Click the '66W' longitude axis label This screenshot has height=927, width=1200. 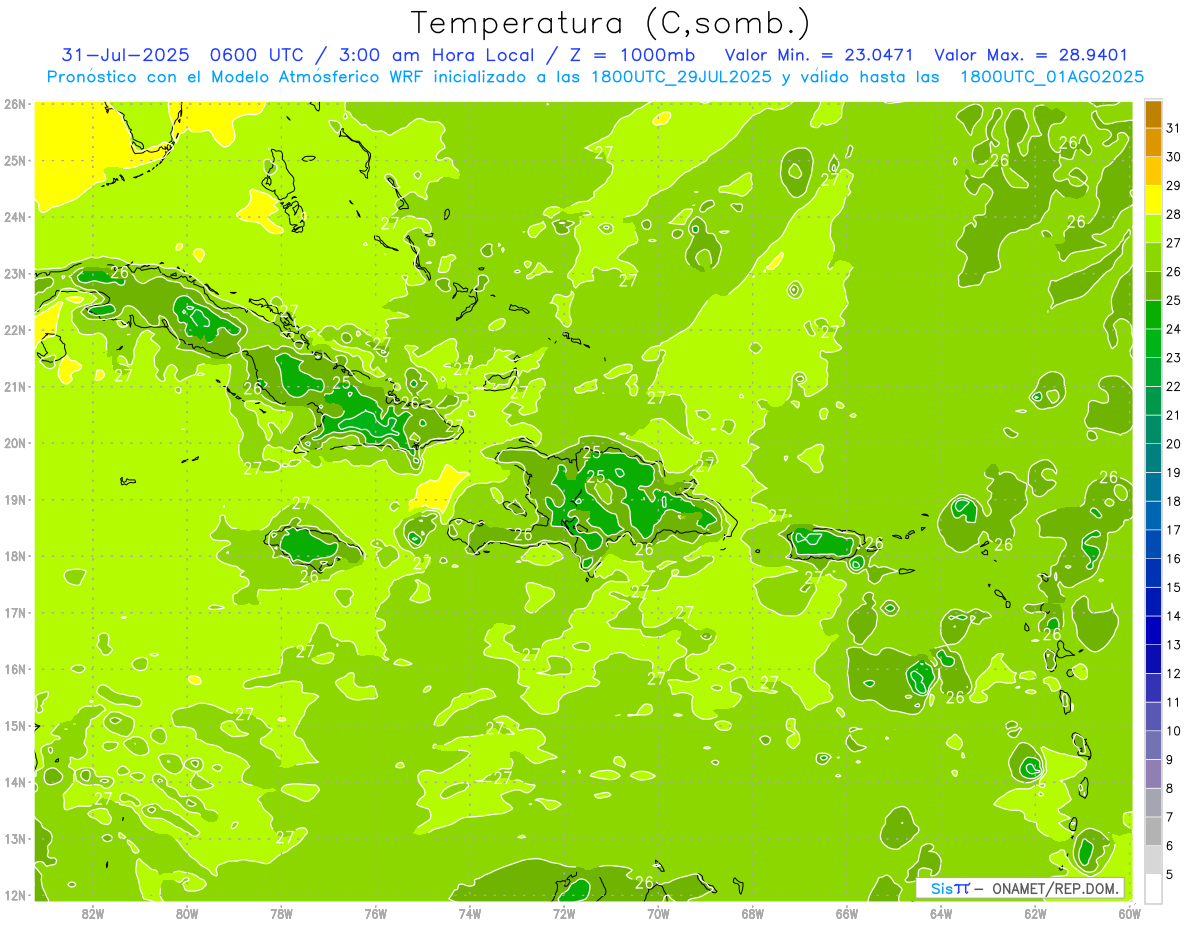point(847,913)
